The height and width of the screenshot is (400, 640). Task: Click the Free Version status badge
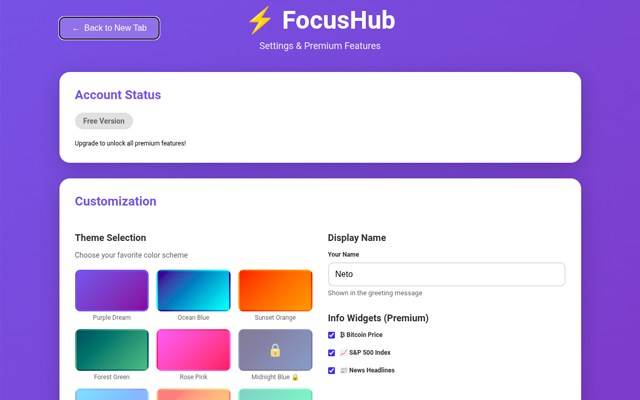[x=104, y=121]
